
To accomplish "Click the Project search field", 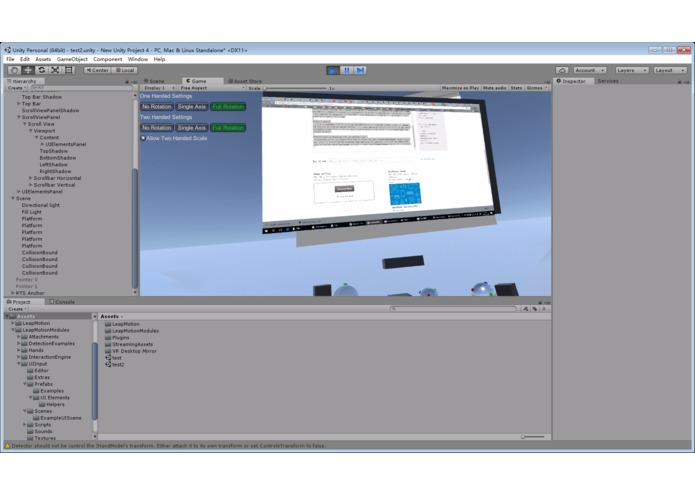I will (x=453, y=309).
